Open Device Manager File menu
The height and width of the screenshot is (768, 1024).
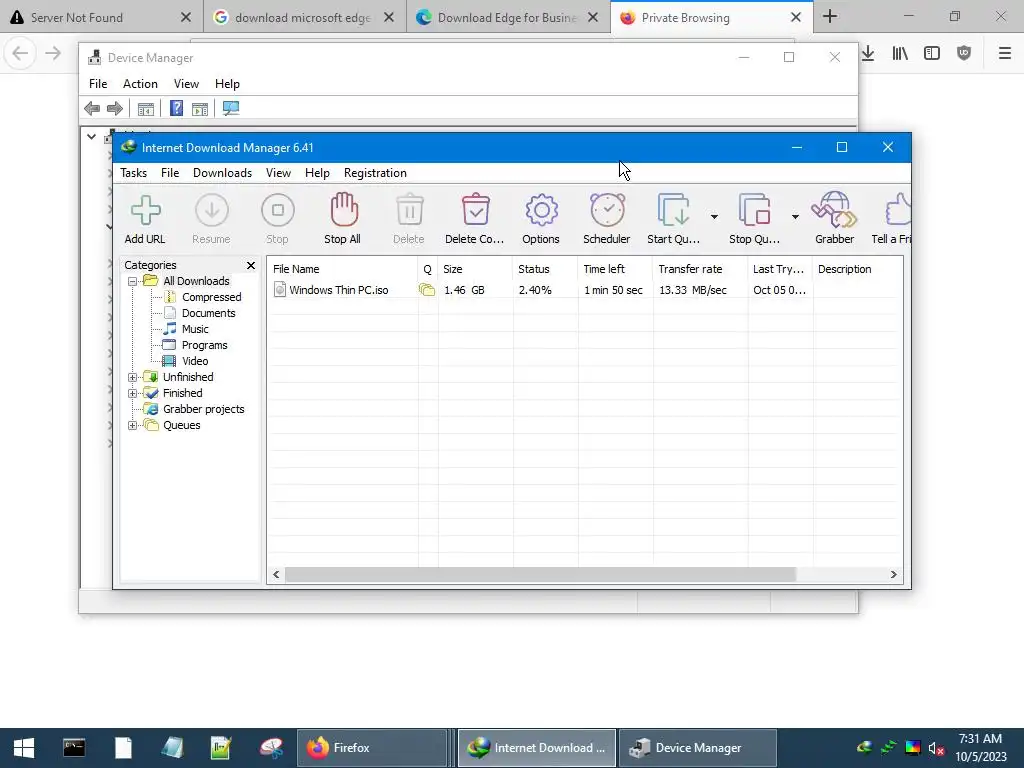tap(98, 84)
